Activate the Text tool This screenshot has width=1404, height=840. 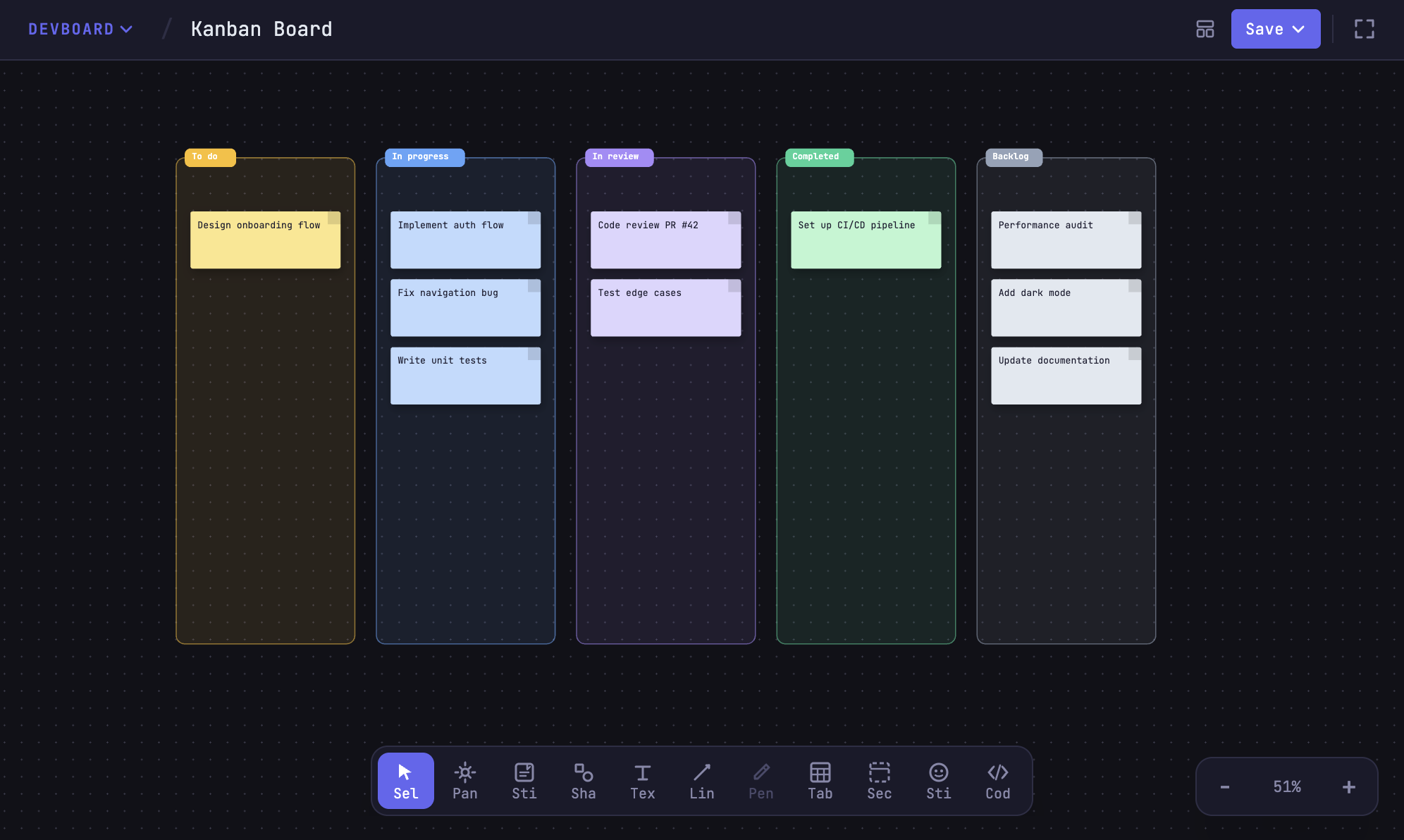(642, 780)
